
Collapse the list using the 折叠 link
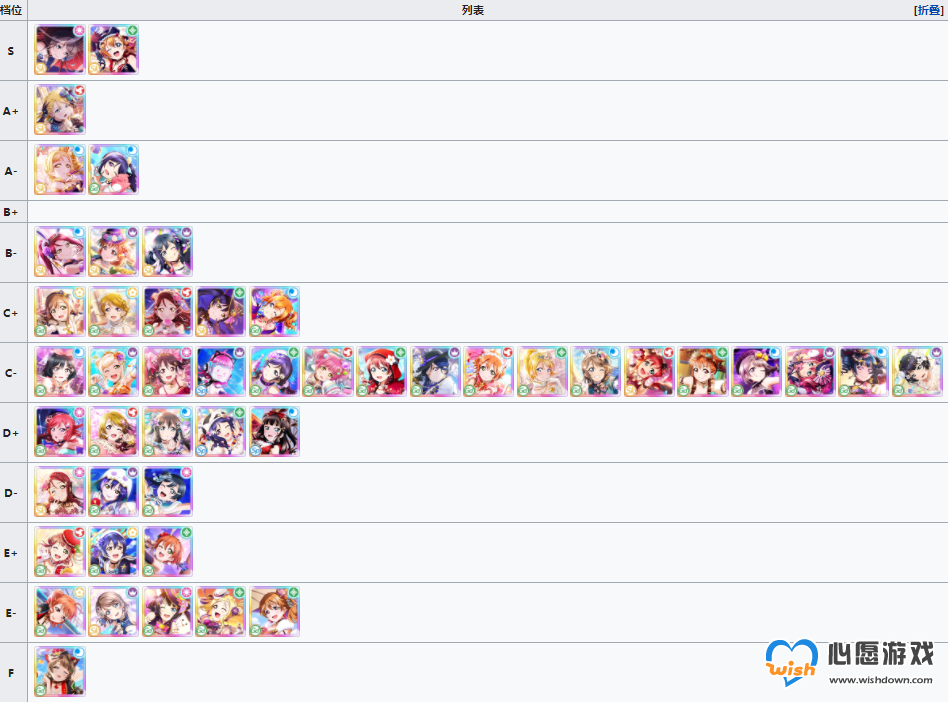pos(929,10)
